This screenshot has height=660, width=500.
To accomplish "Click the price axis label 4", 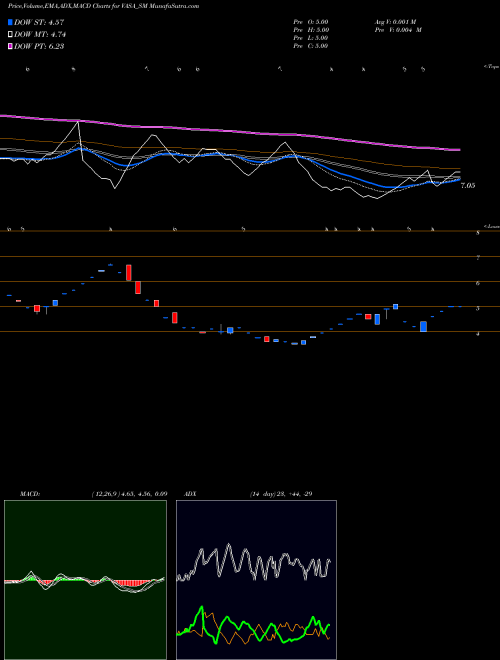I will (478, 334).
